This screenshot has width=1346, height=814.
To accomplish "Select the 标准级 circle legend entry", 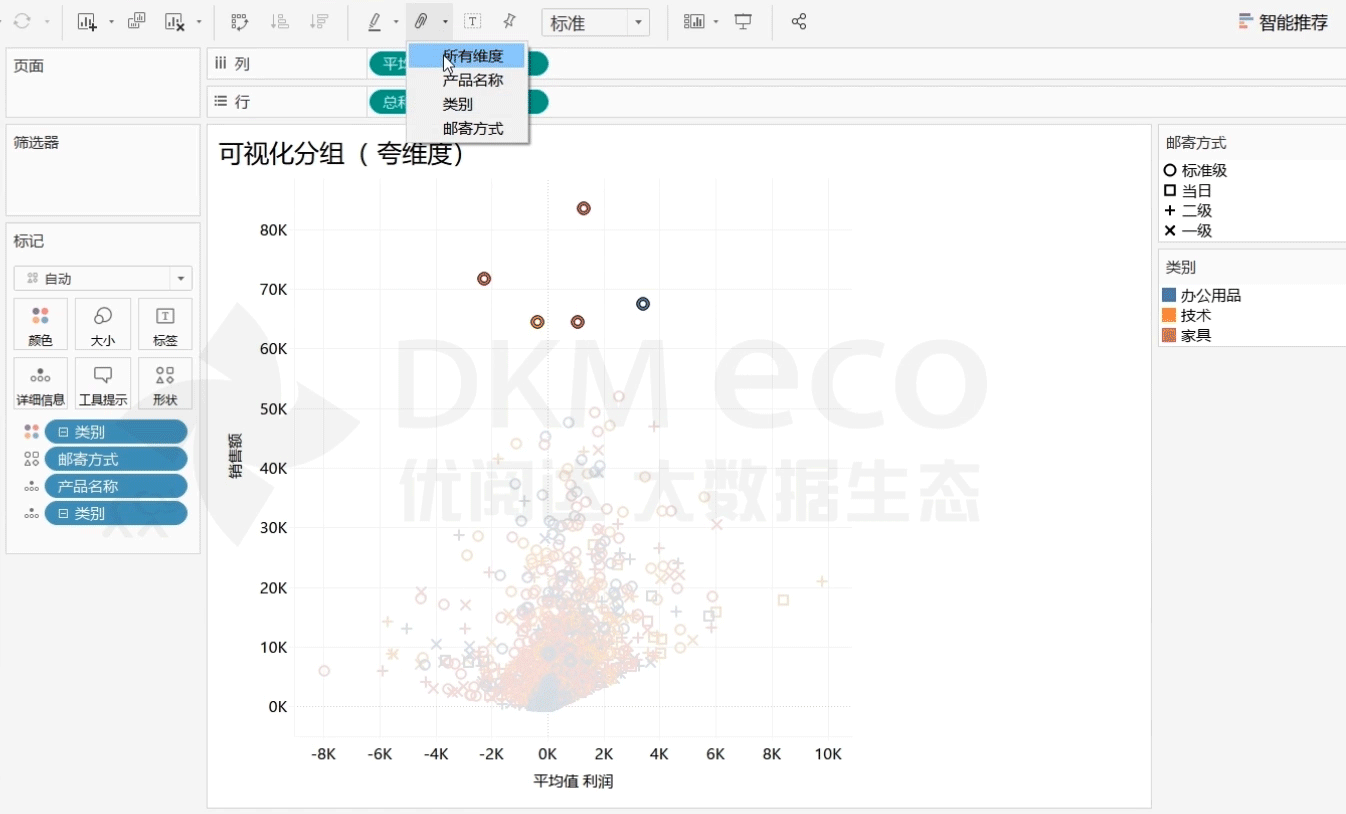I will coord(1195,171).
